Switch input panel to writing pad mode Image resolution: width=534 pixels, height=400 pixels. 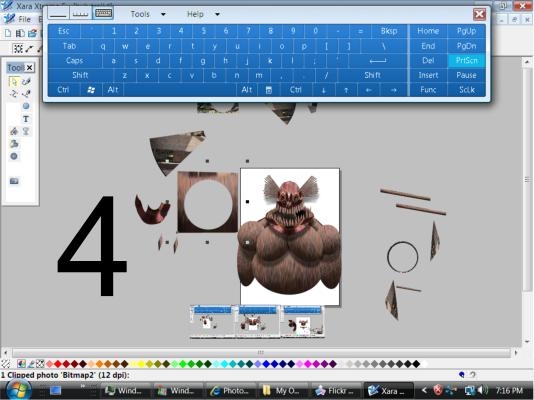click(x=58, y=14)
